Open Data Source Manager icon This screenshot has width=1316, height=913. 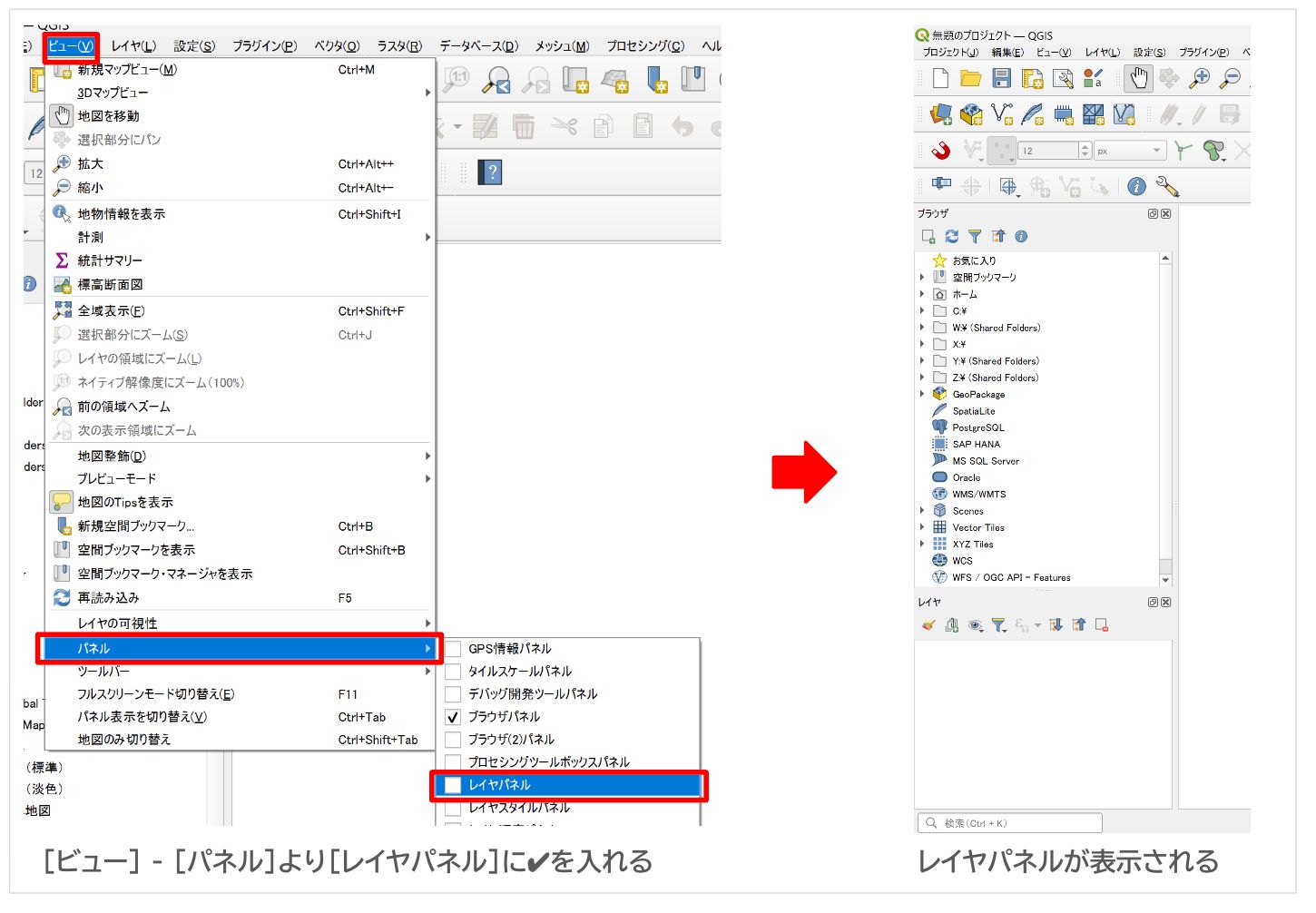point(941,114)
